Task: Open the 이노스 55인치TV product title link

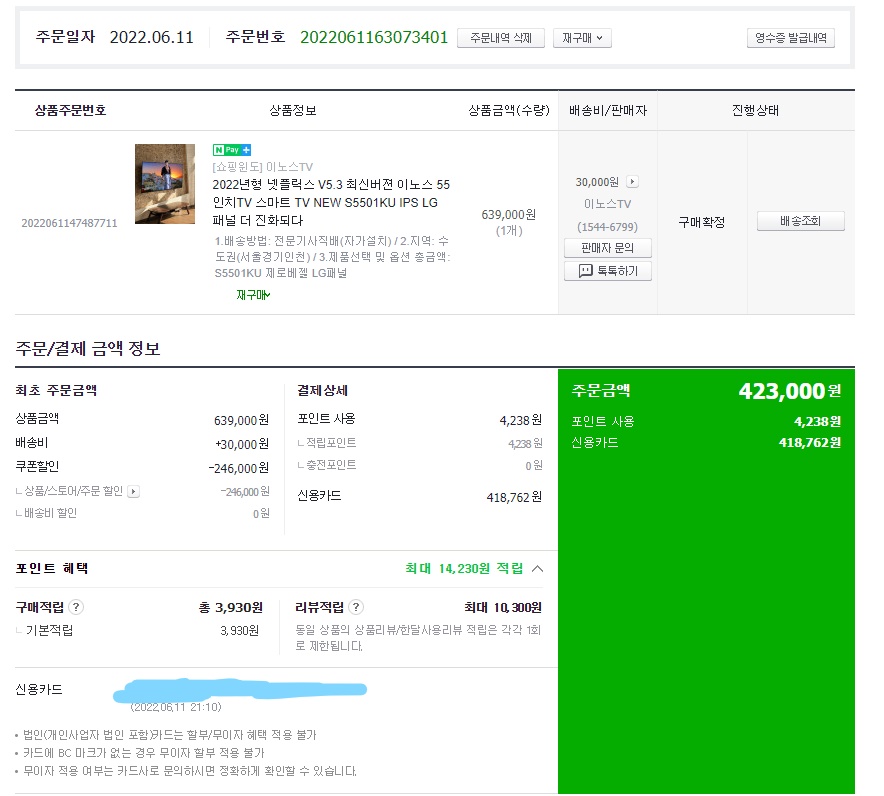Action: point(332,202)
